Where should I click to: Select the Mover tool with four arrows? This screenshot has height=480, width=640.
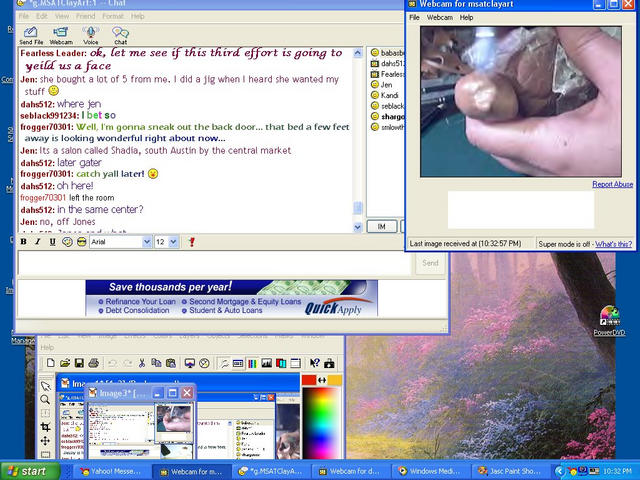[x=45, y=441]
